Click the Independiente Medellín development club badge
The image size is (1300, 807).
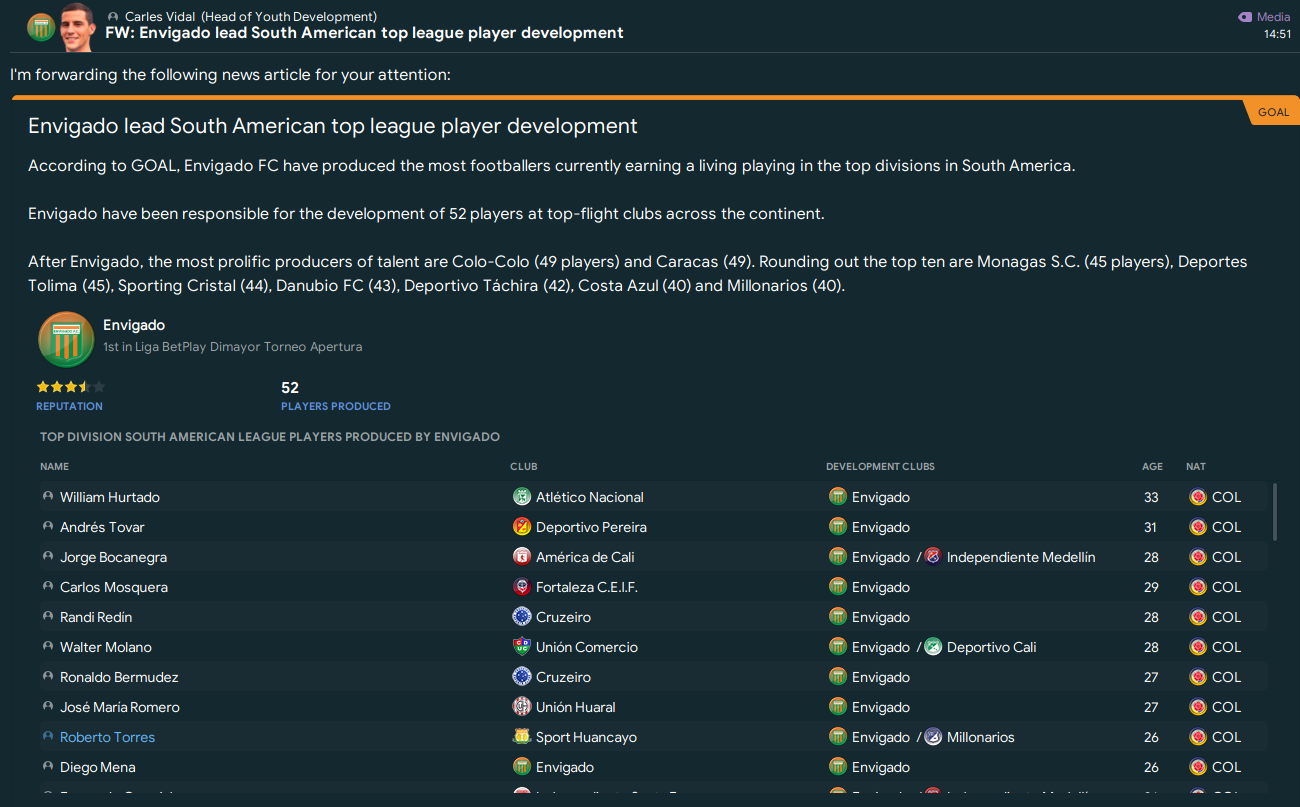click(933, 557)
